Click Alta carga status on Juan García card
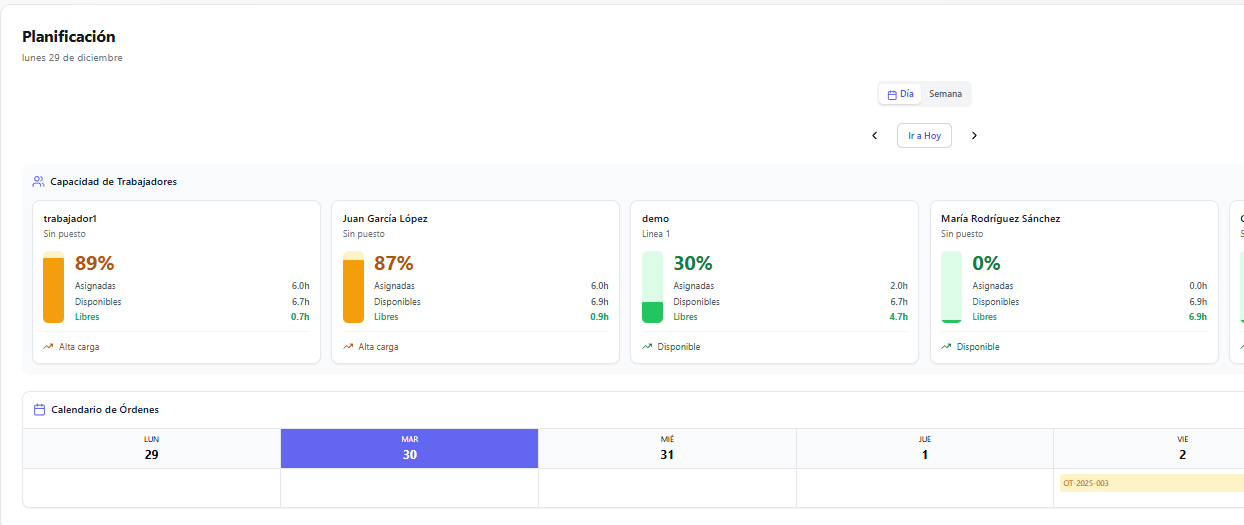This screenshot has width=1244, height=525. pos(379,347)
